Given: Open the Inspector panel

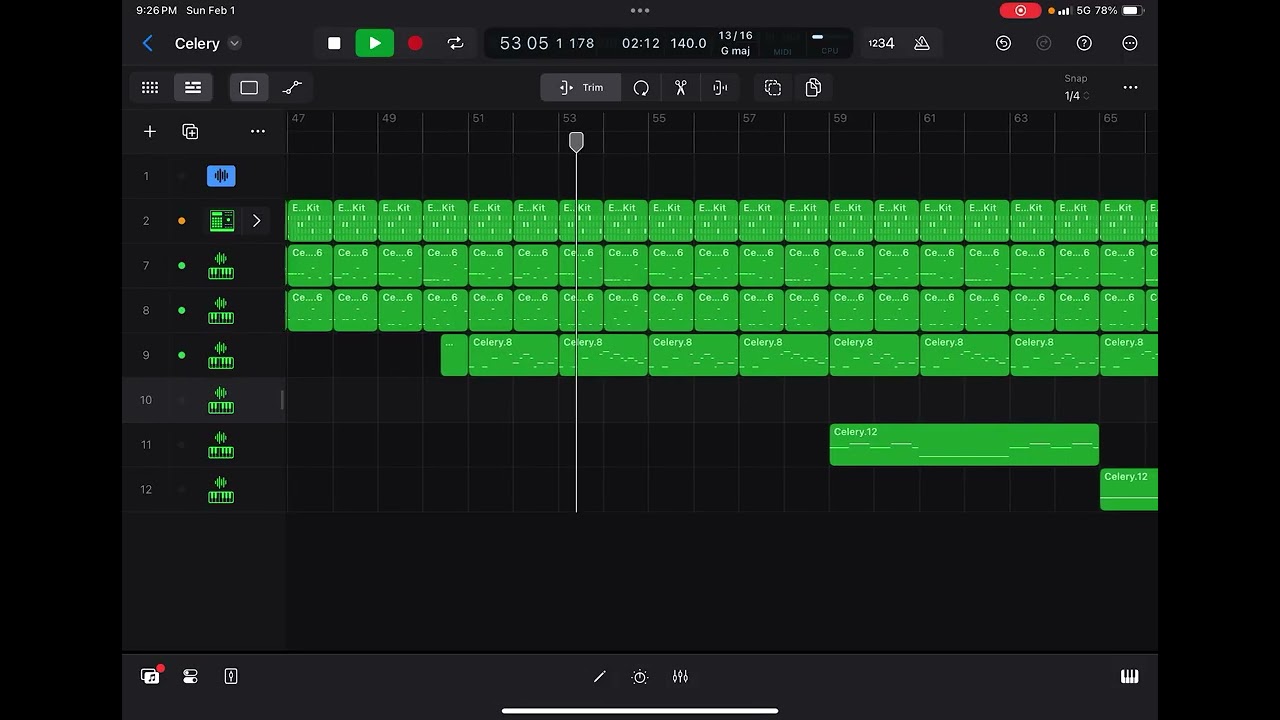Looking at the screenshot, I should click(190, 677).
